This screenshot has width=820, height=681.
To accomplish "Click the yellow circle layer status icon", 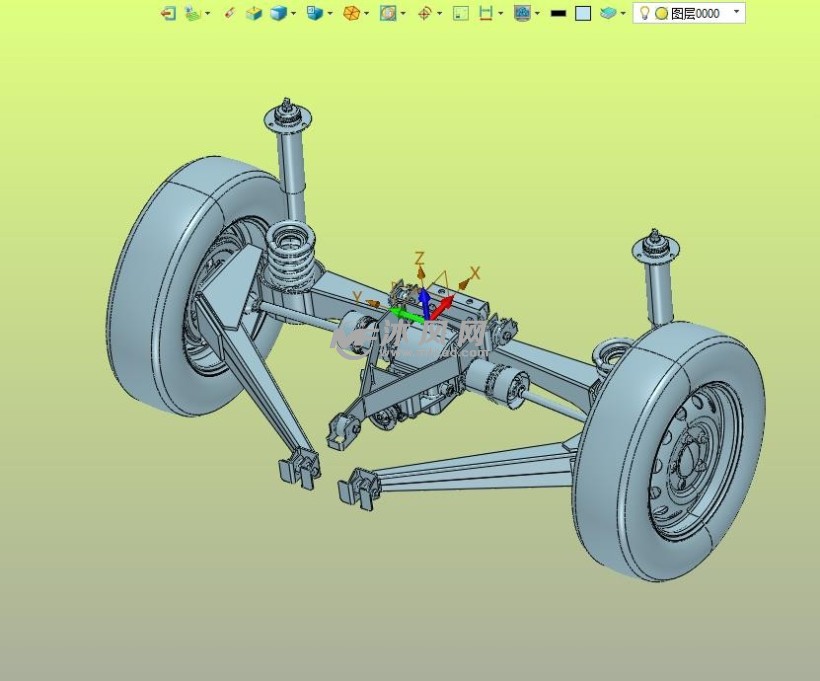I will [x=662, y=14].
